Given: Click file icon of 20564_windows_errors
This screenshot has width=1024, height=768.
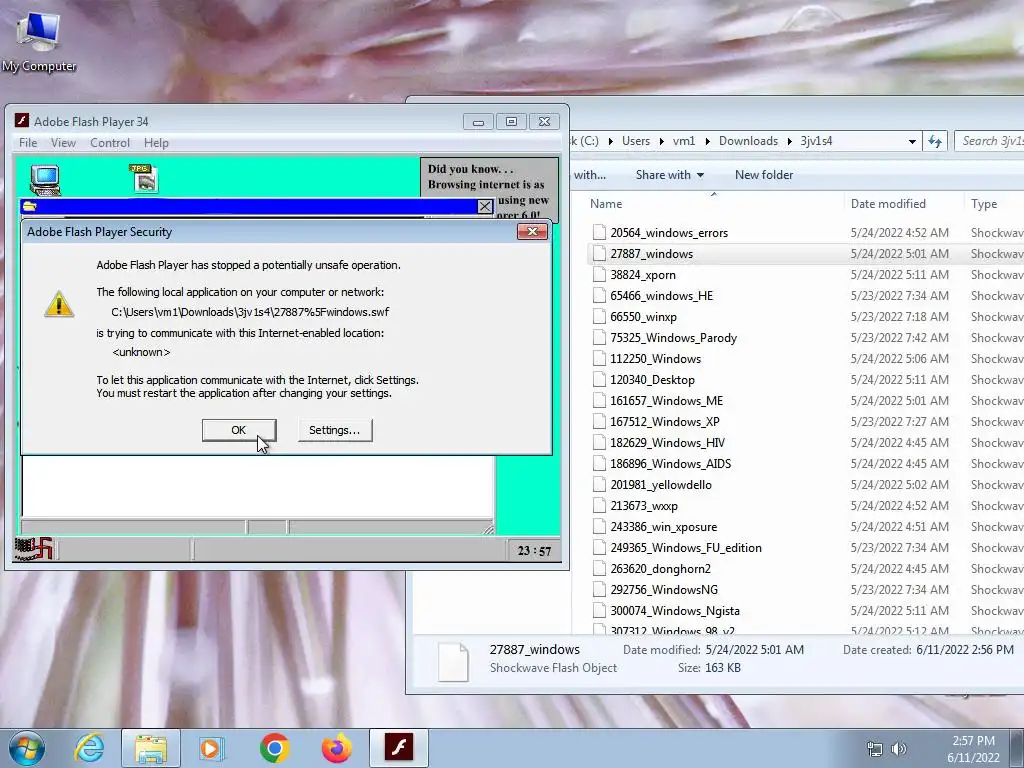Looking at the screenshot, I should click(599, 232).
